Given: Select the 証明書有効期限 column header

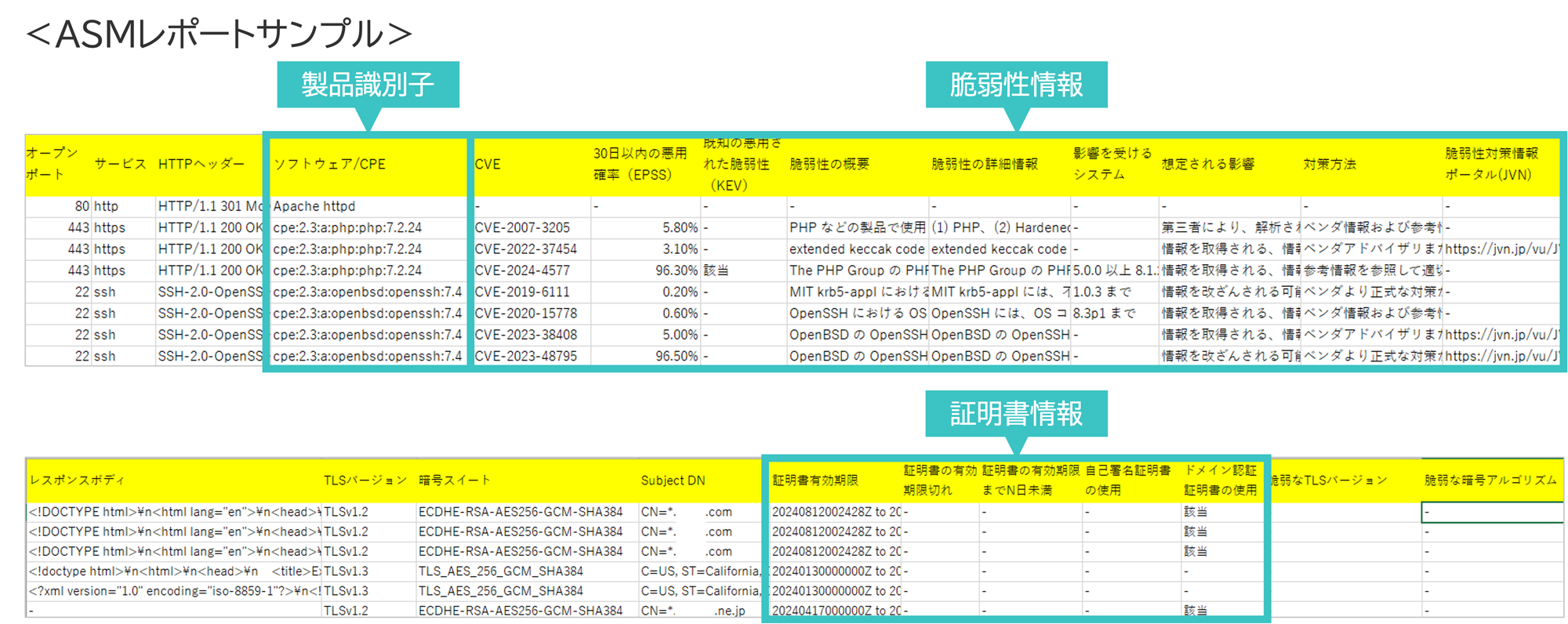Looking at the screenshot, I should [x=815, y=481].
